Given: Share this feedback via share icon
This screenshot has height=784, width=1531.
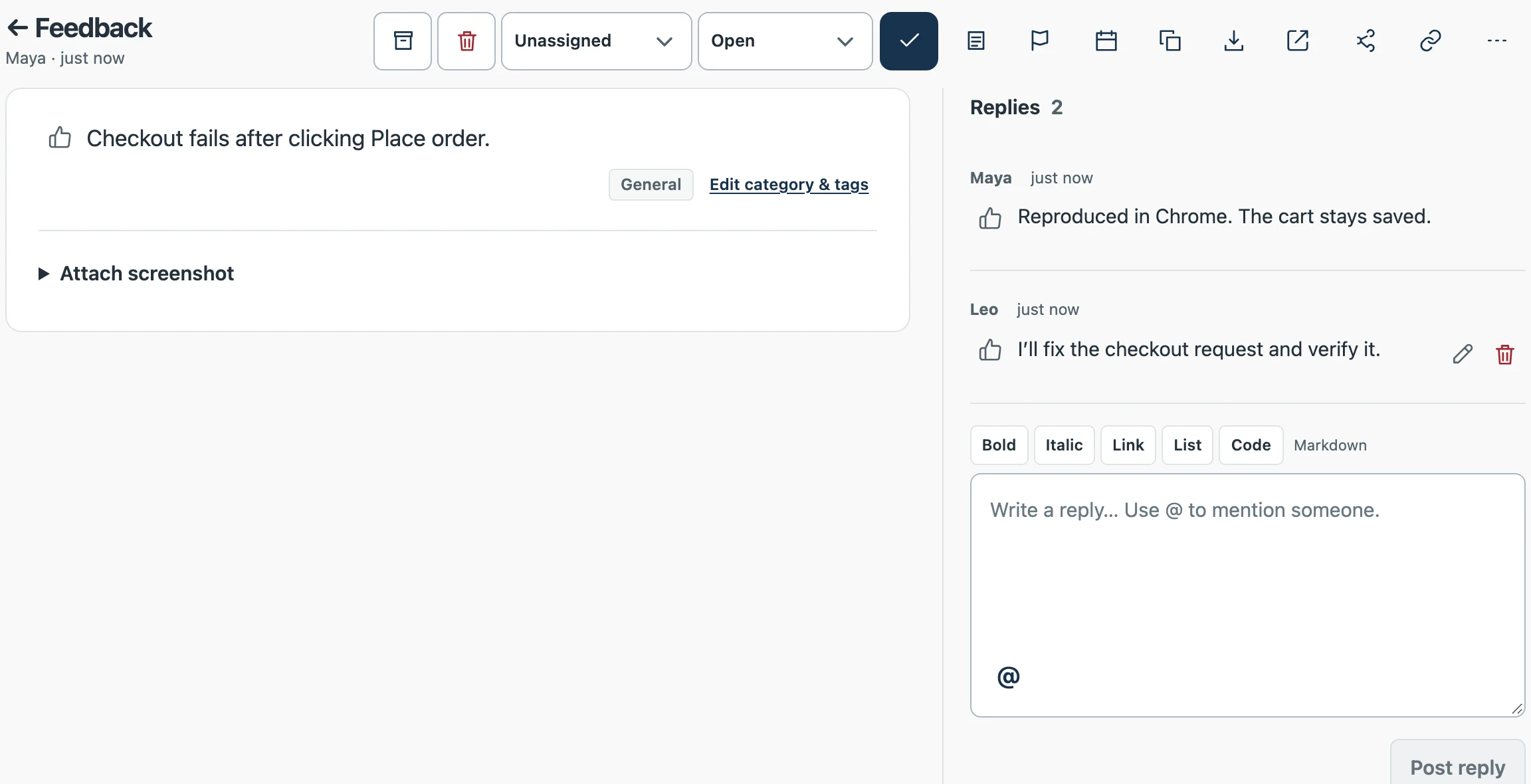Looking at the screenshot, I should [1366, 41].
